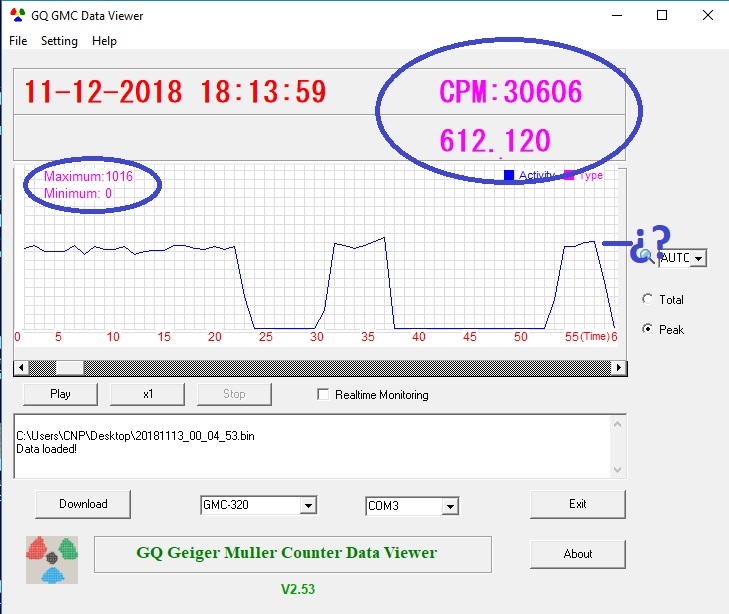The image size is (729, 614).
Task: Click the date and time display 11-12-2018
Action: [x=175, y=92]
